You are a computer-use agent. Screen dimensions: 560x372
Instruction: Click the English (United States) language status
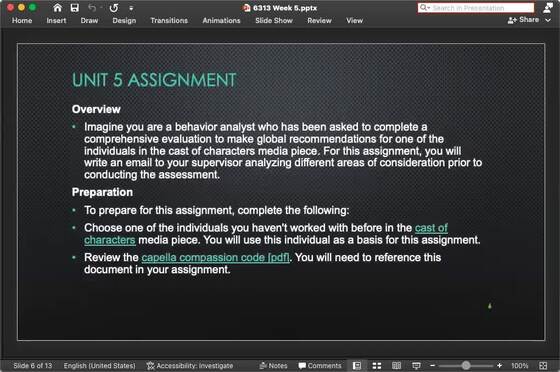tap(99, 366)
